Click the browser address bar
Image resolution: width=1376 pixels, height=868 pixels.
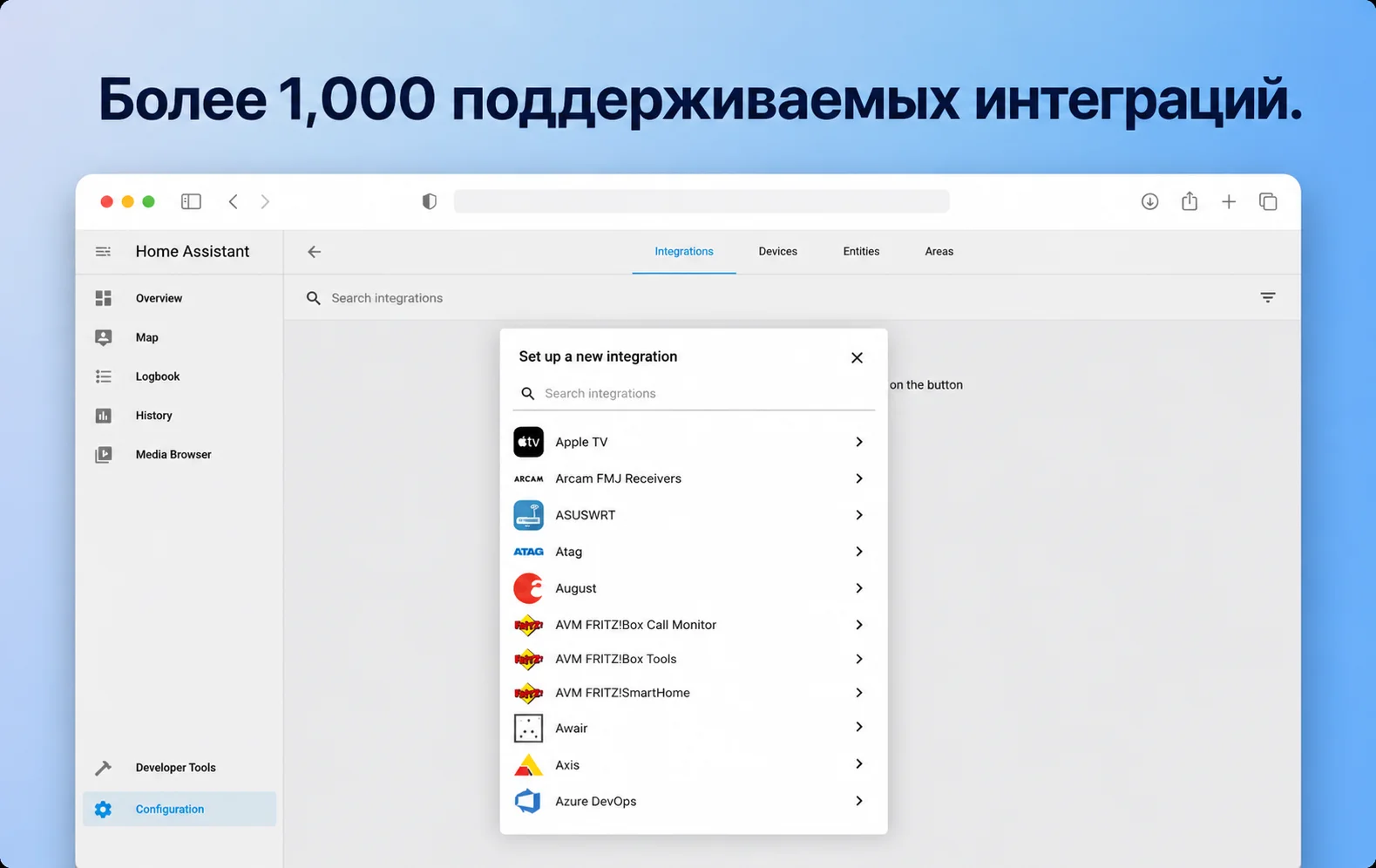pos(702,201)
